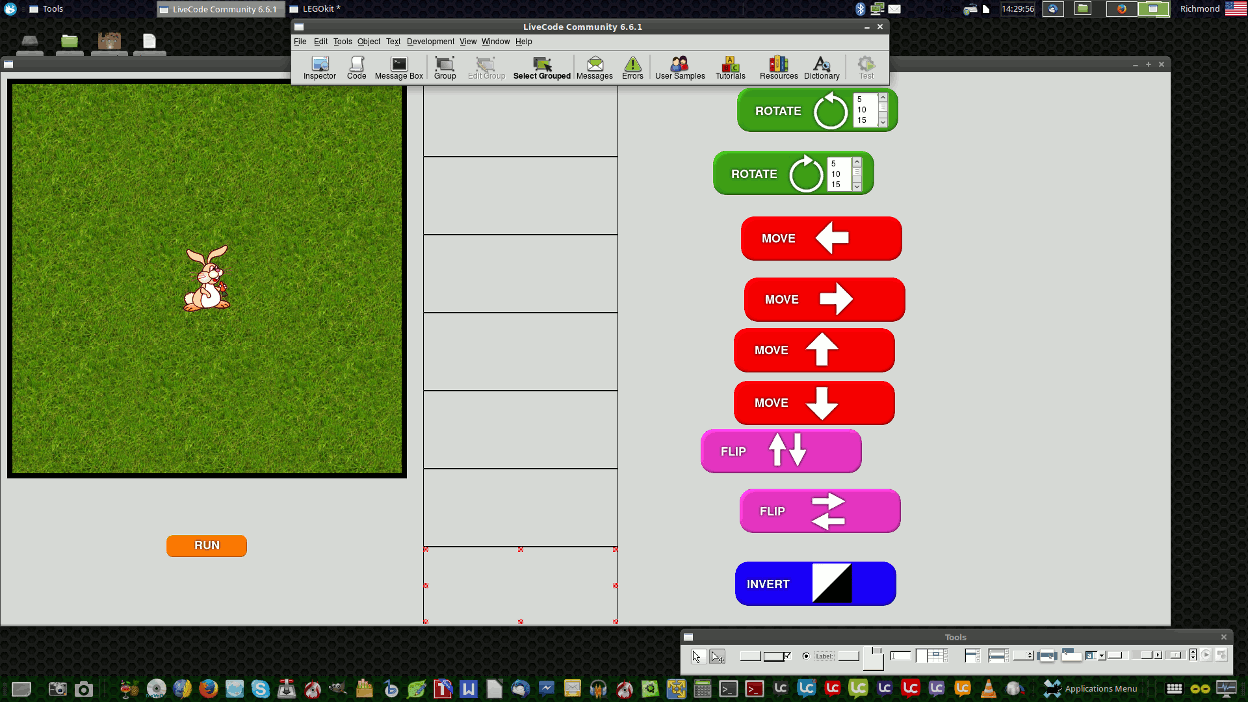Select the radio button tool in Tools palette
Viewport: 1248px width, 702px height.
pyautogui.click(x=806, y=656)
